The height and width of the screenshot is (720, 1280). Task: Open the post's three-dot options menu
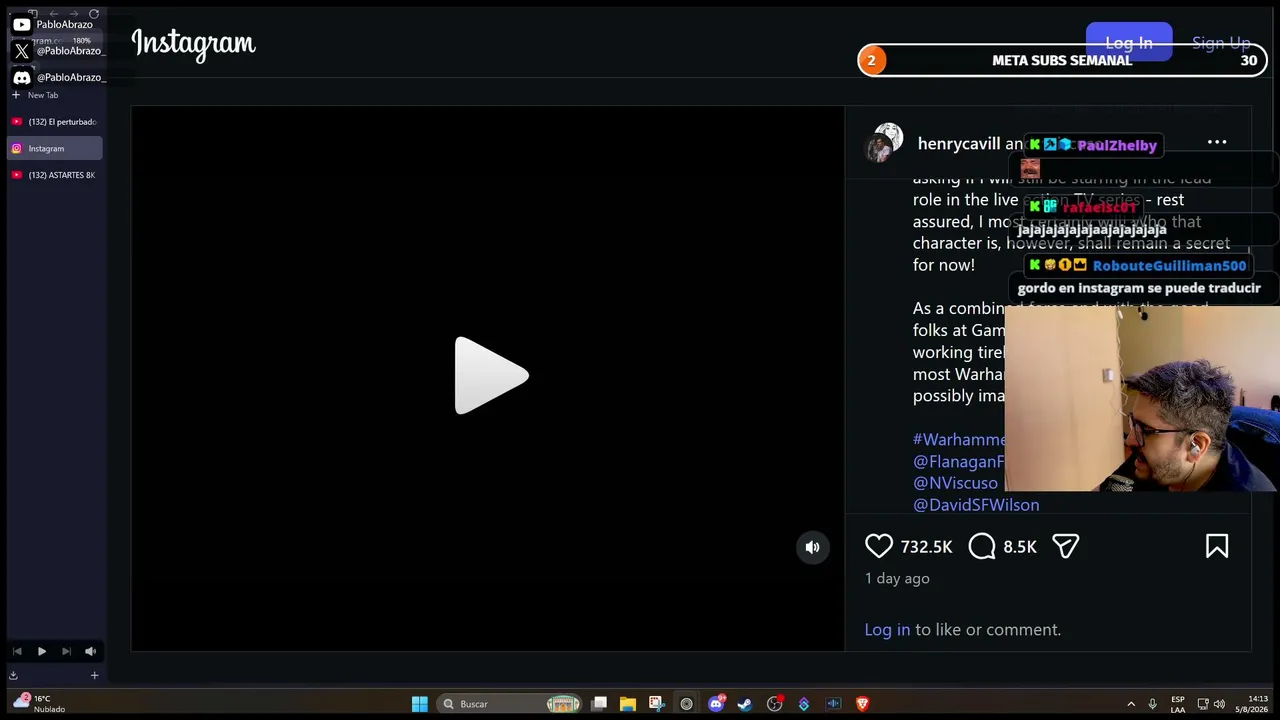tap(1217, 142)
